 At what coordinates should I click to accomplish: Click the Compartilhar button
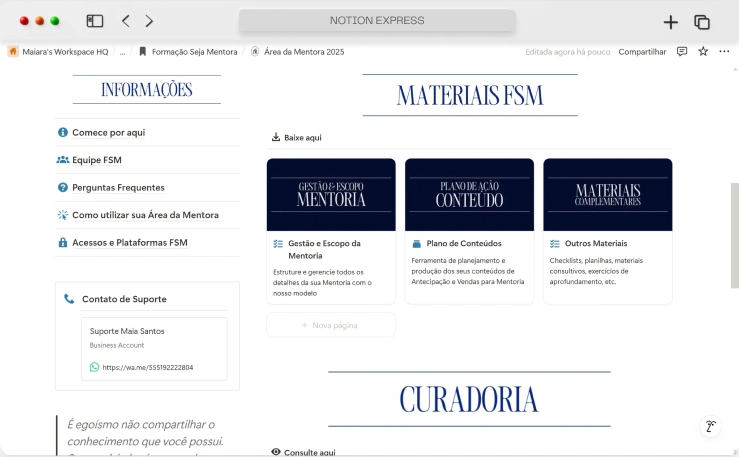642,52
